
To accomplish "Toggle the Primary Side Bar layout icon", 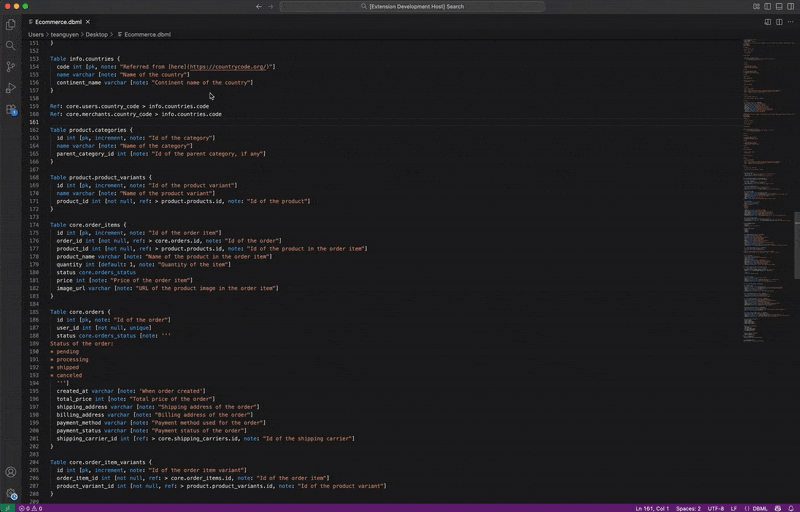I will (x=767, y=7).
